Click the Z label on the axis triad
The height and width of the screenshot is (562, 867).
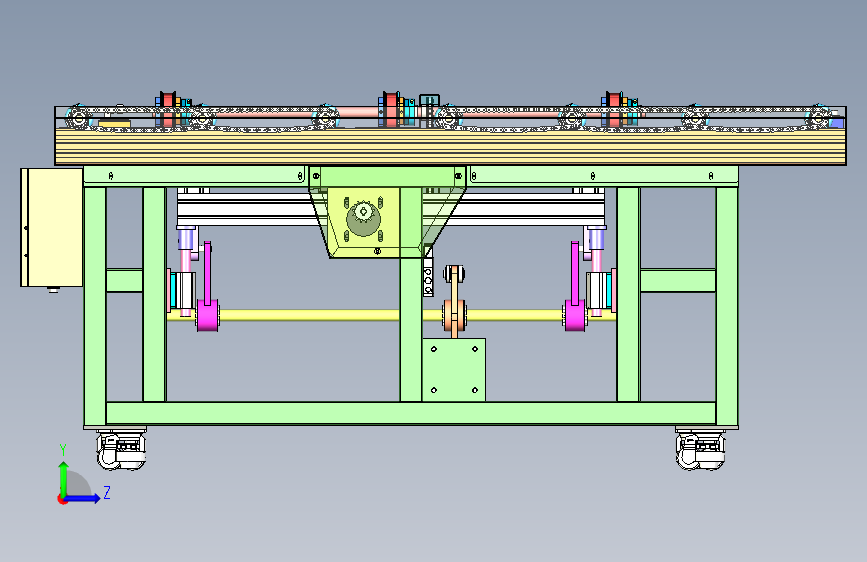point(107,492)
